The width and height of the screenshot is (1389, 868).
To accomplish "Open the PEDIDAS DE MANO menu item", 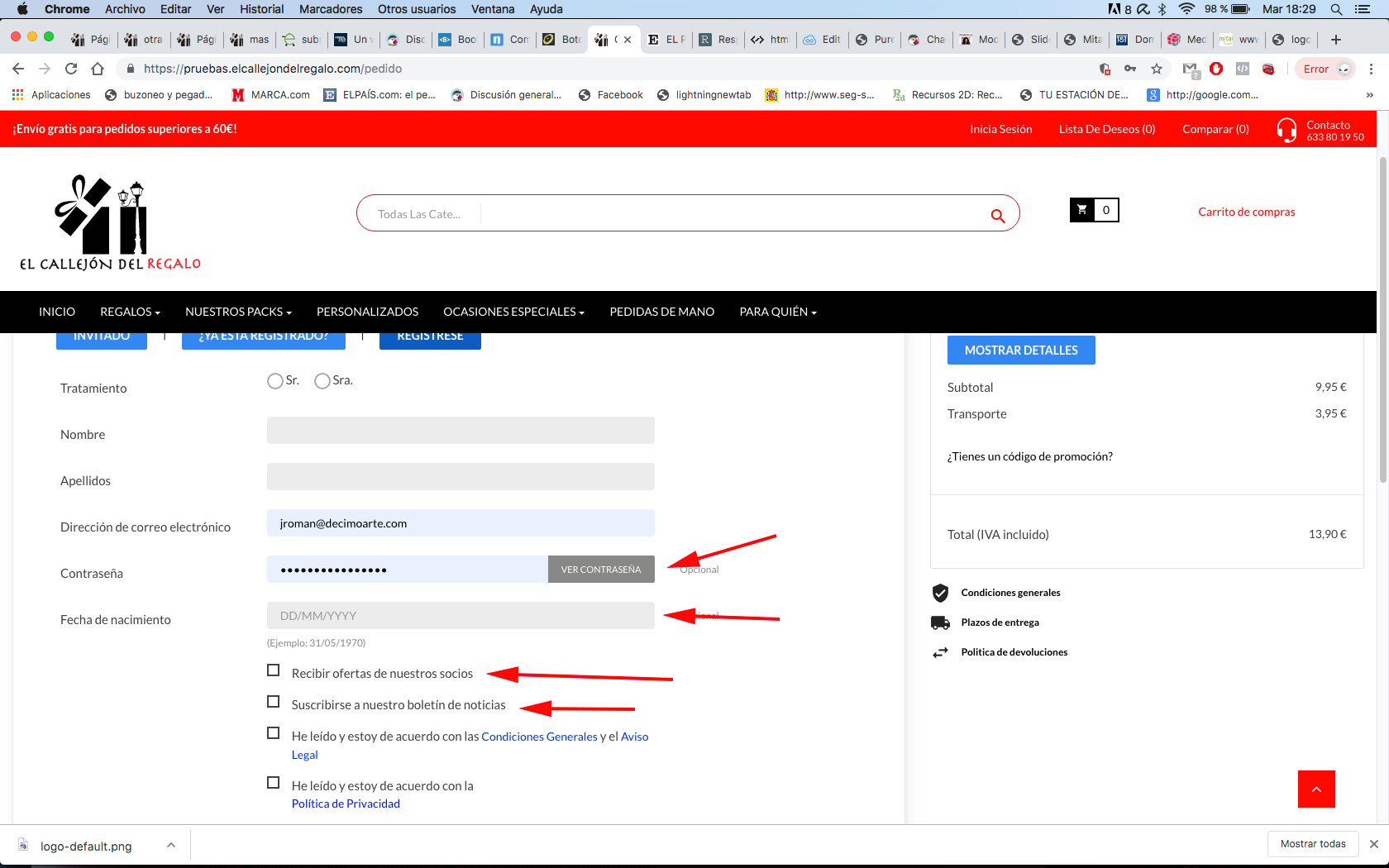I will point(662,312).
